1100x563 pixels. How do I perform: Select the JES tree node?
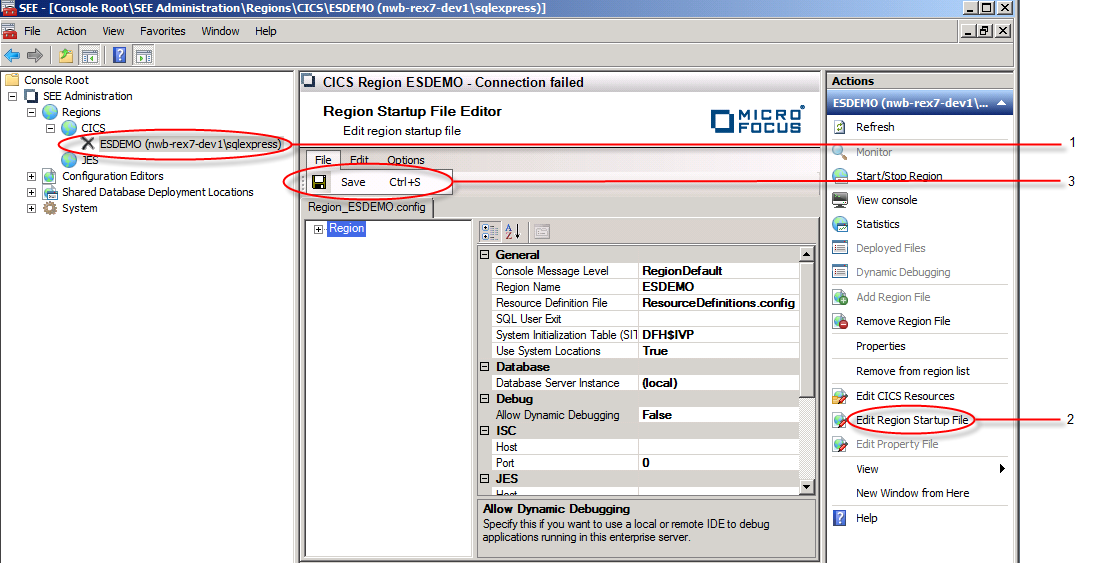[x=90, y=160]
